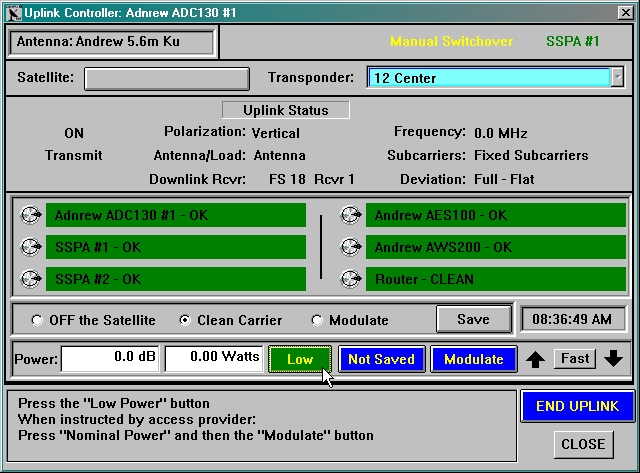Click the icon beside Andrew AWS200 status
Image resolution: width=640 pixels, height=473 pixels.
pos(350,247)
